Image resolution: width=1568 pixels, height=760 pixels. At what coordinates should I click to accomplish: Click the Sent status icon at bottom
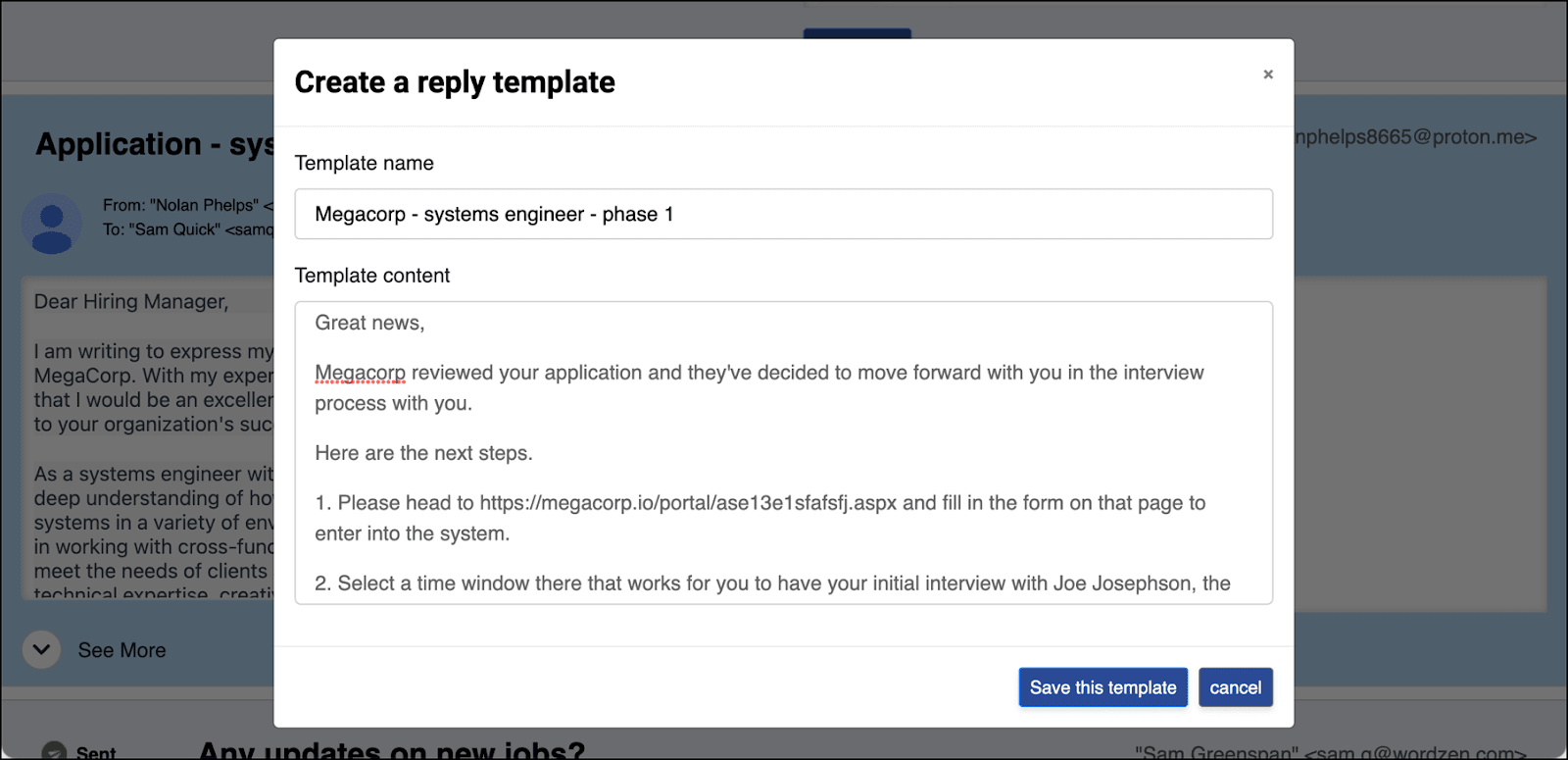[54, 752]
